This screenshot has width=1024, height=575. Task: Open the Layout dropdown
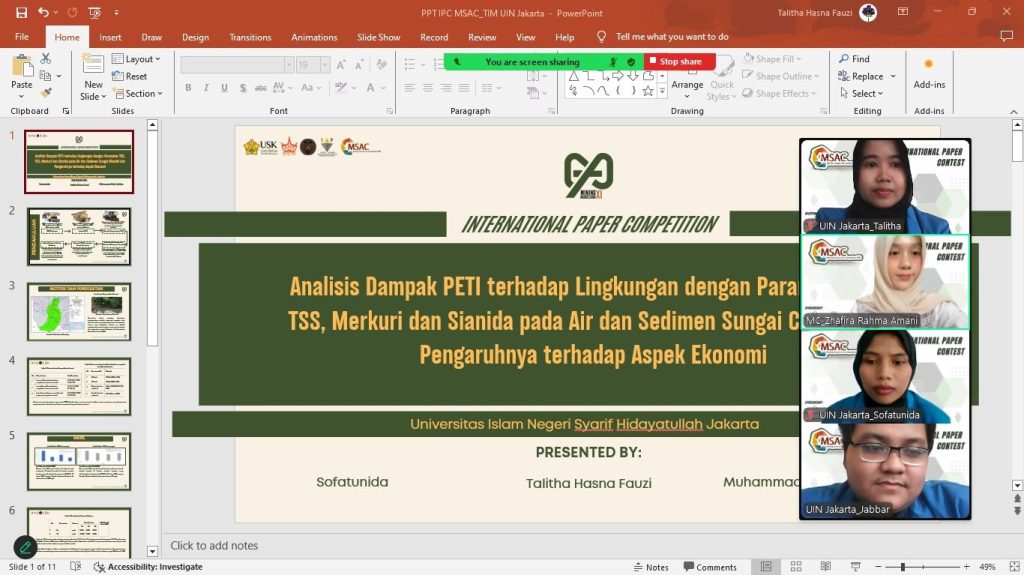(136, 59)
